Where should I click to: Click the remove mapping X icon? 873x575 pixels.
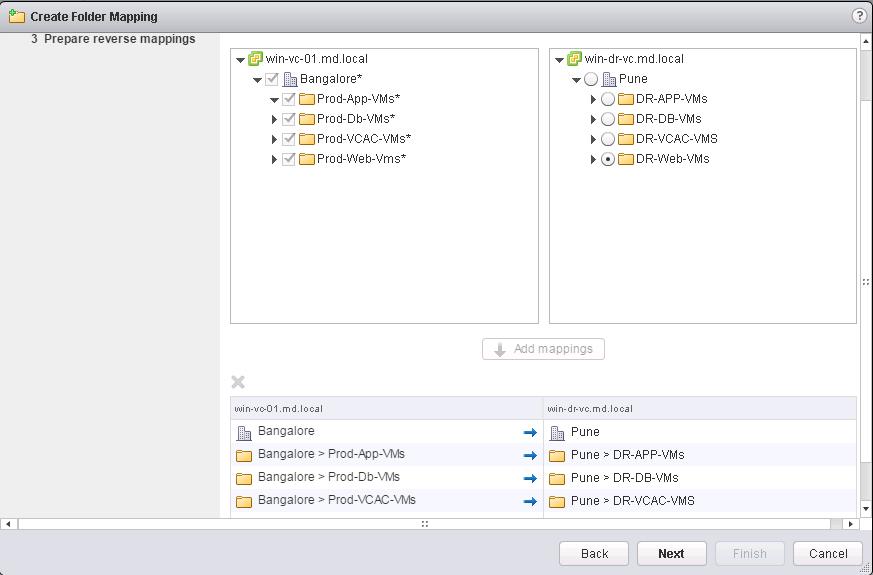(238, 382)
